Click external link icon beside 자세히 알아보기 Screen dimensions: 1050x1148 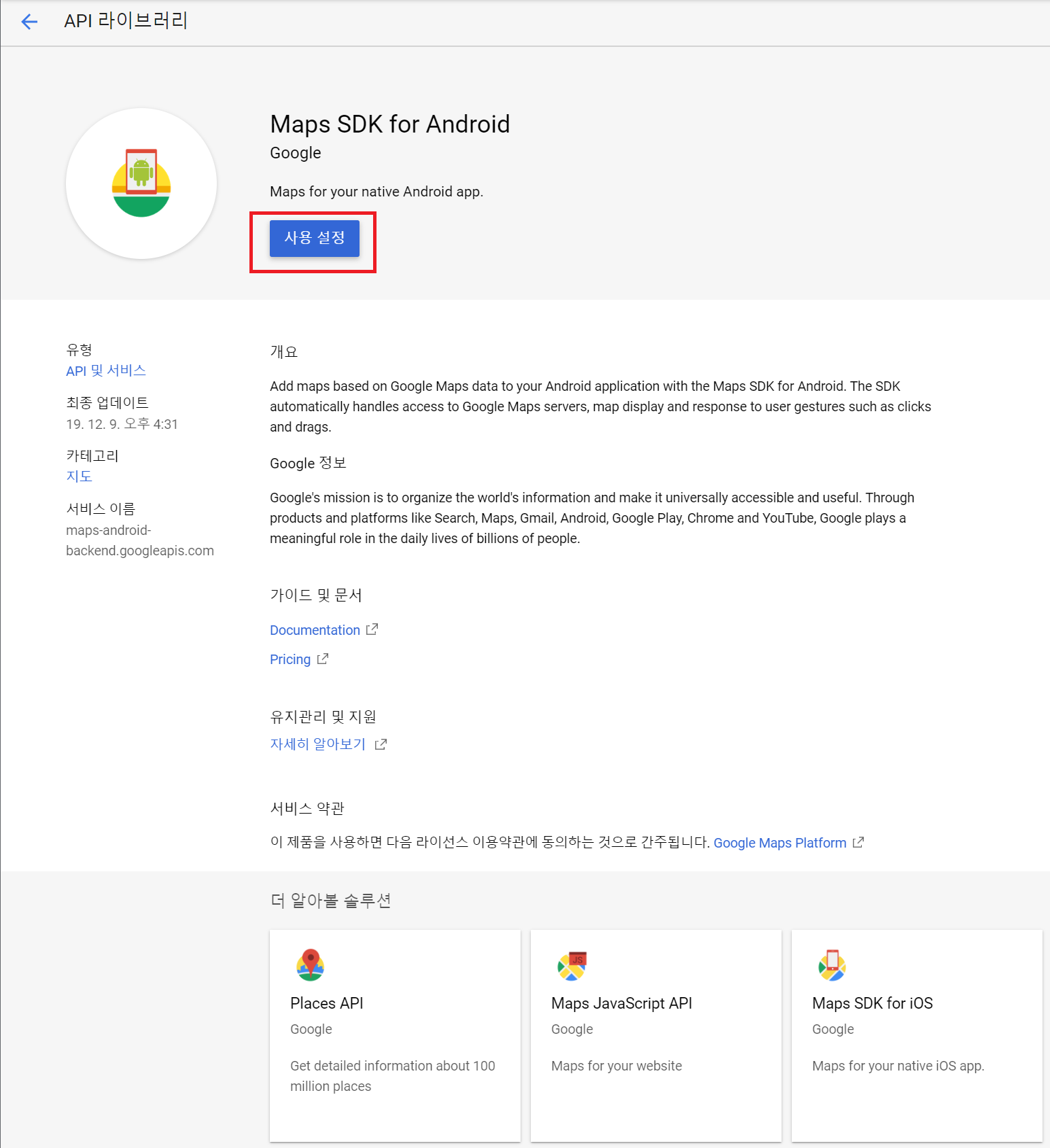point(381,744)
